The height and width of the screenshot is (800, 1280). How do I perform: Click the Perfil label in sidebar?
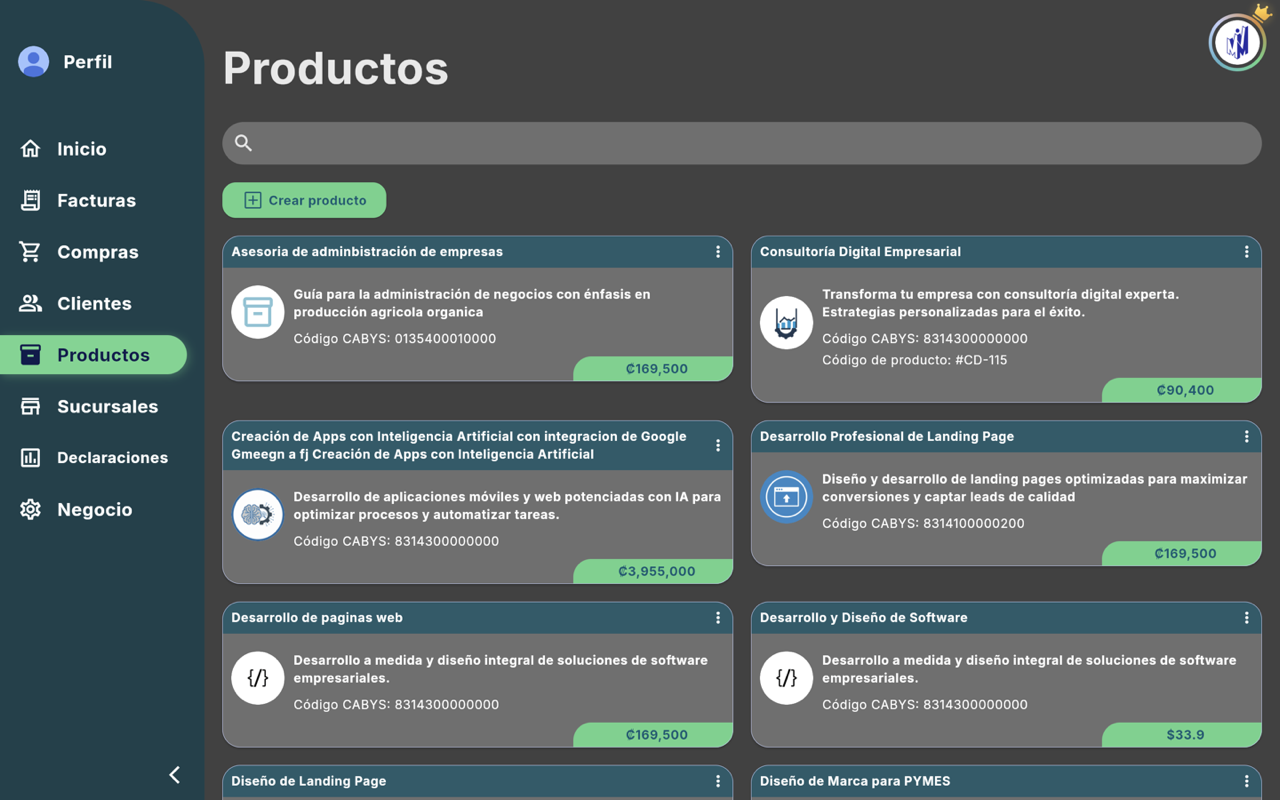88,62
